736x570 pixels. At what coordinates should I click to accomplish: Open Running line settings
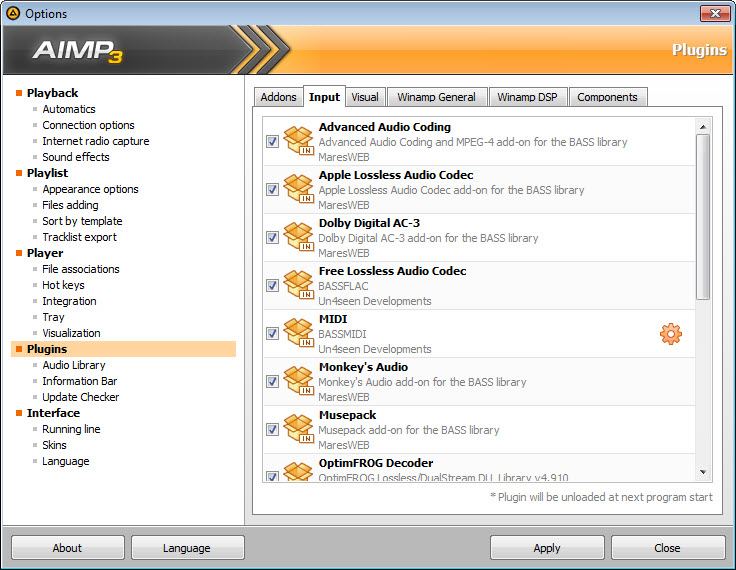(71, 429)
